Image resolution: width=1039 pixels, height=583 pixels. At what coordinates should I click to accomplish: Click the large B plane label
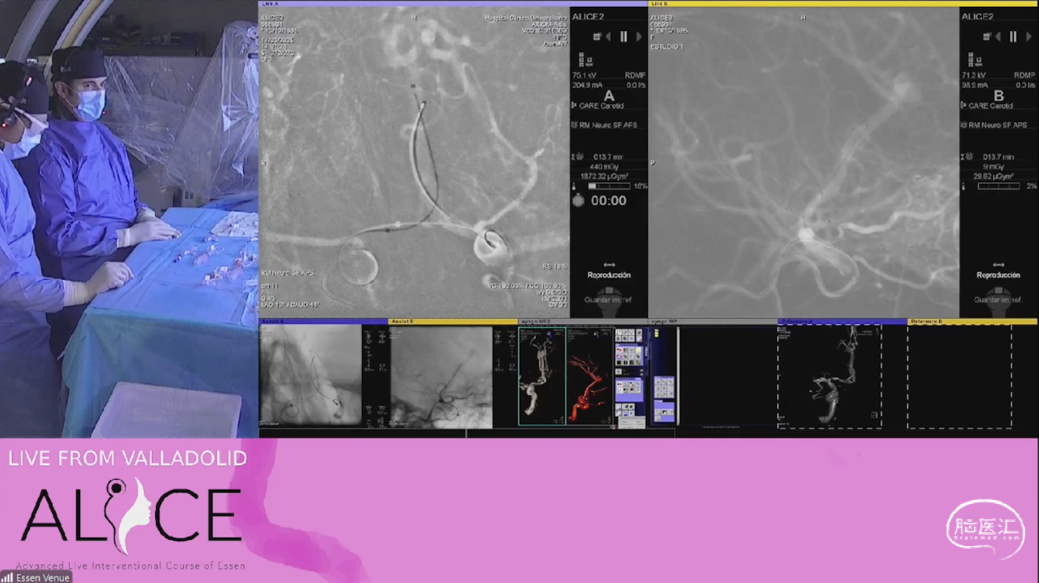coord(999,96)
